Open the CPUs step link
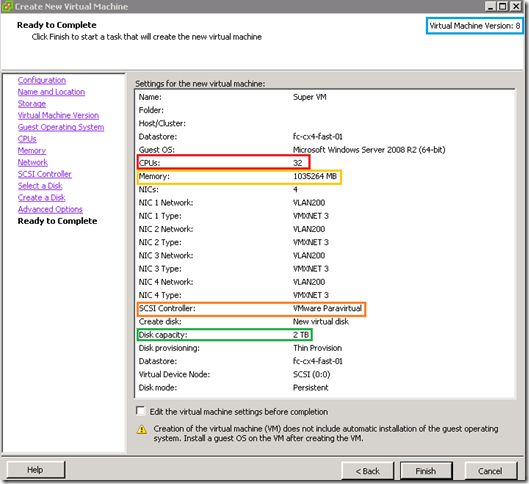 coord(27,139)
